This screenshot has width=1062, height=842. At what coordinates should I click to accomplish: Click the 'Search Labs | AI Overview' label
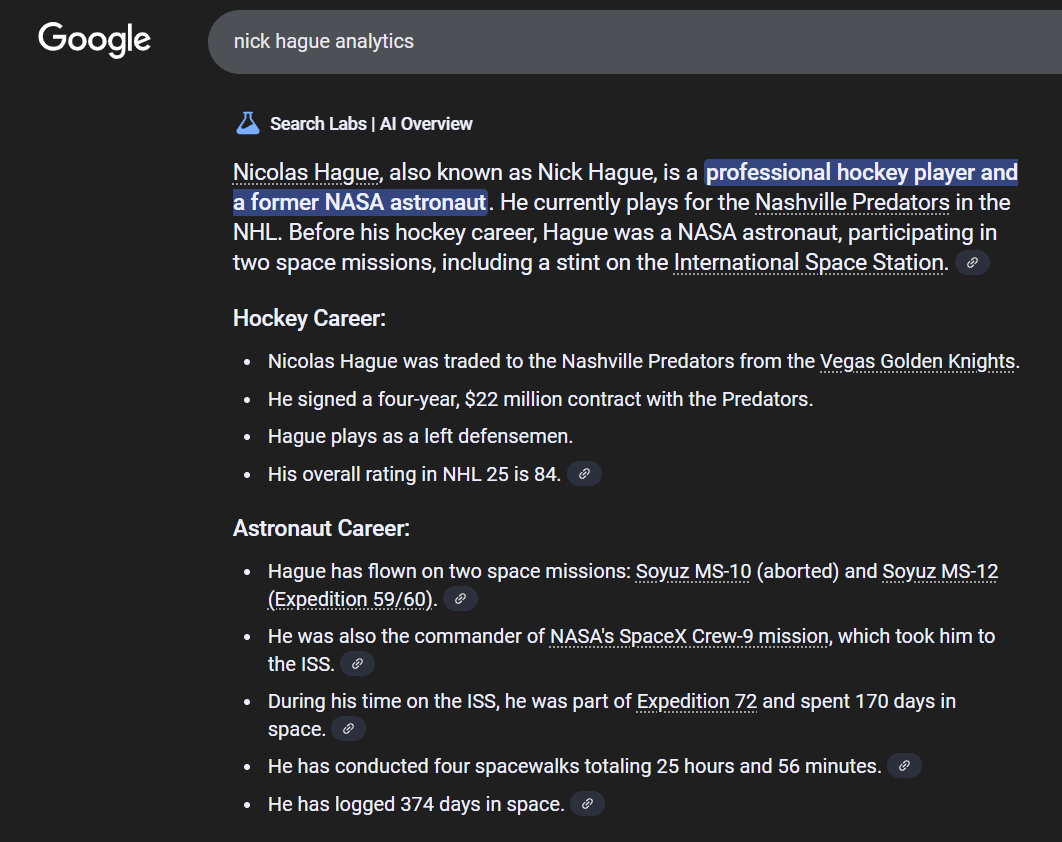click(x=371, y=124)
